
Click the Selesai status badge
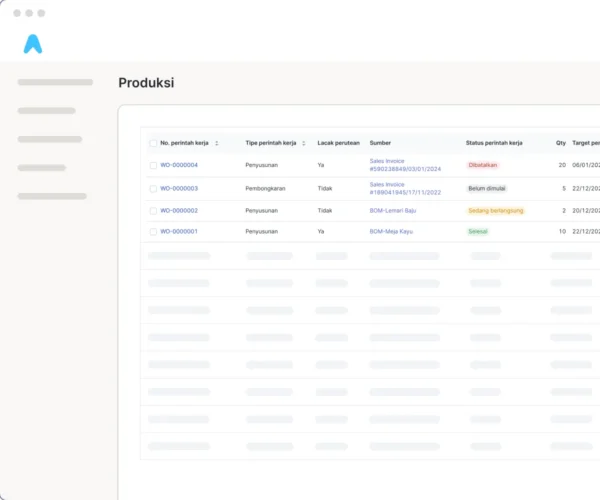tap(478, 231)
